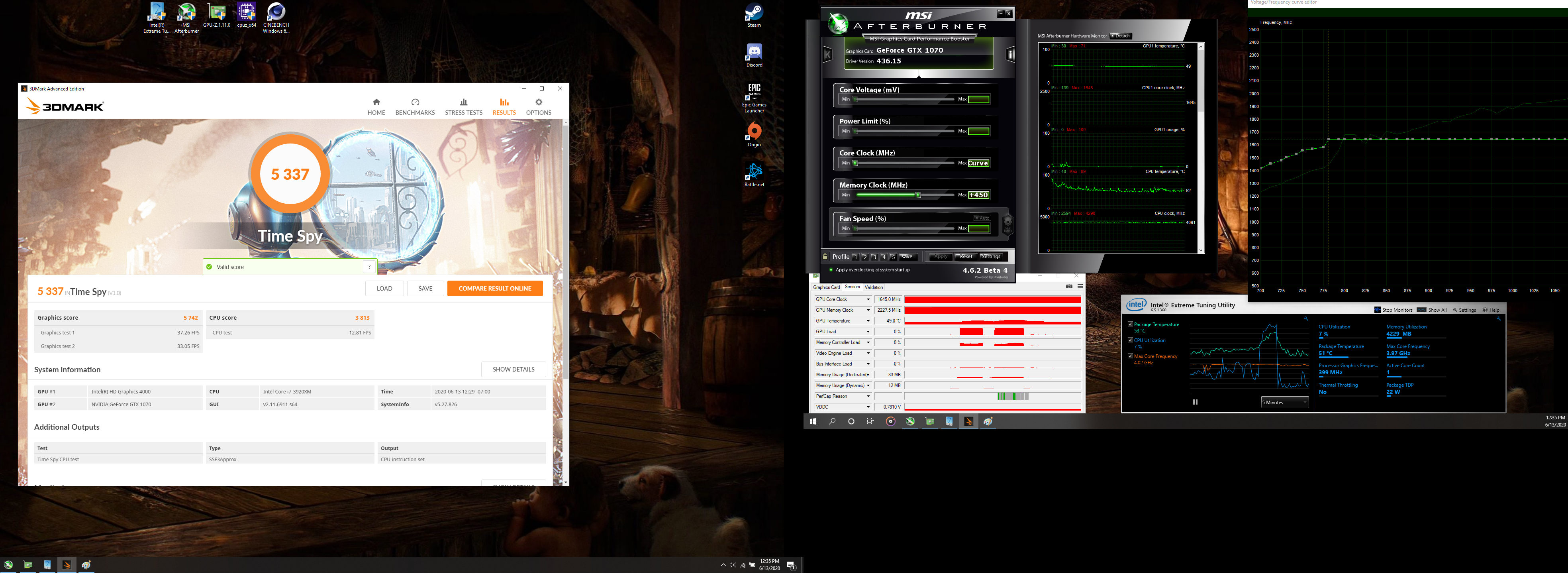Go to 3DMark OPTIONS tab
1568x574 pixels.
[x=539, y=107]
